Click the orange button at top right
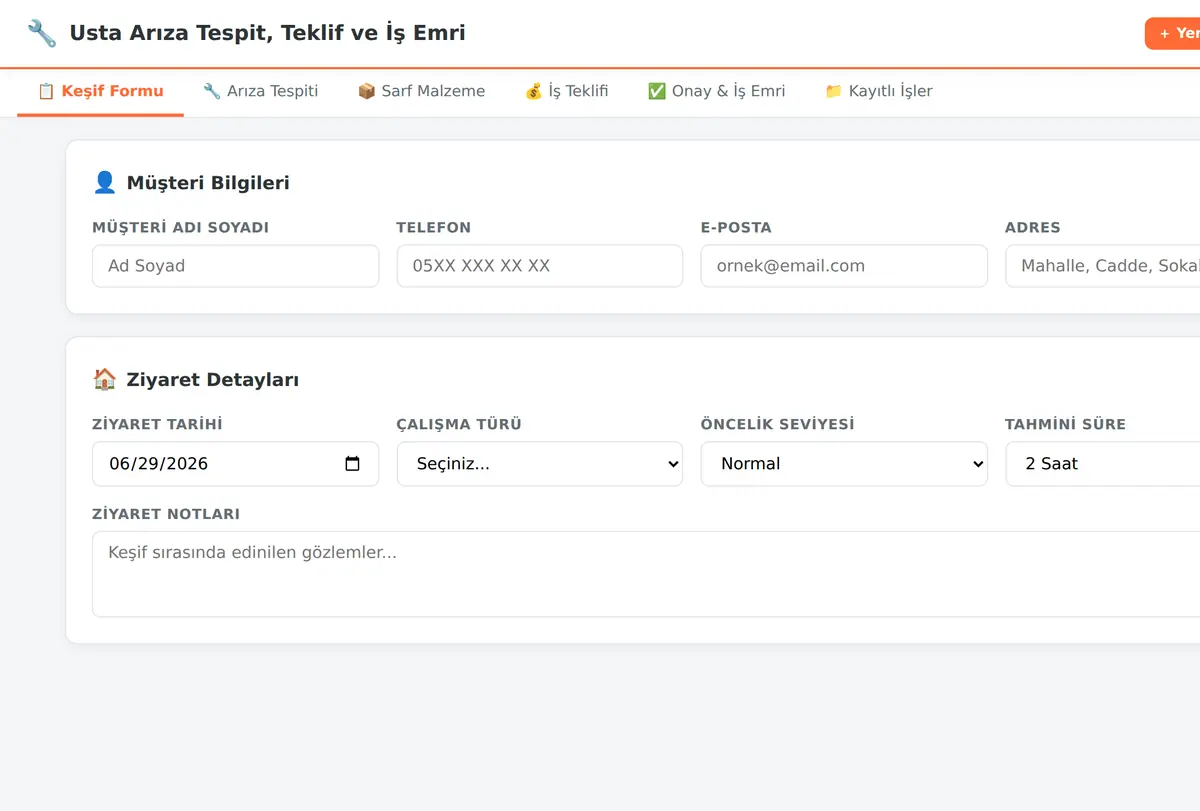Screen dimensions: 1200x811 1172,33
